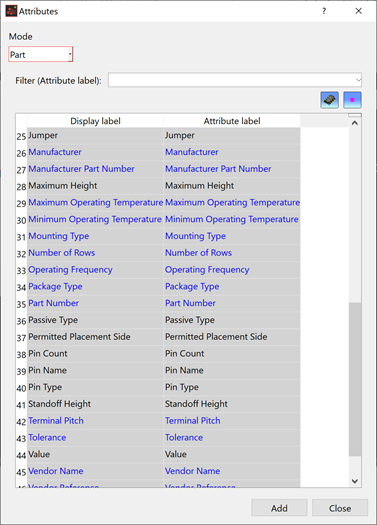Select Pin Name display label
Image resolution: width=377 pixels, height=525 pixels.
[x=95, y=370]
